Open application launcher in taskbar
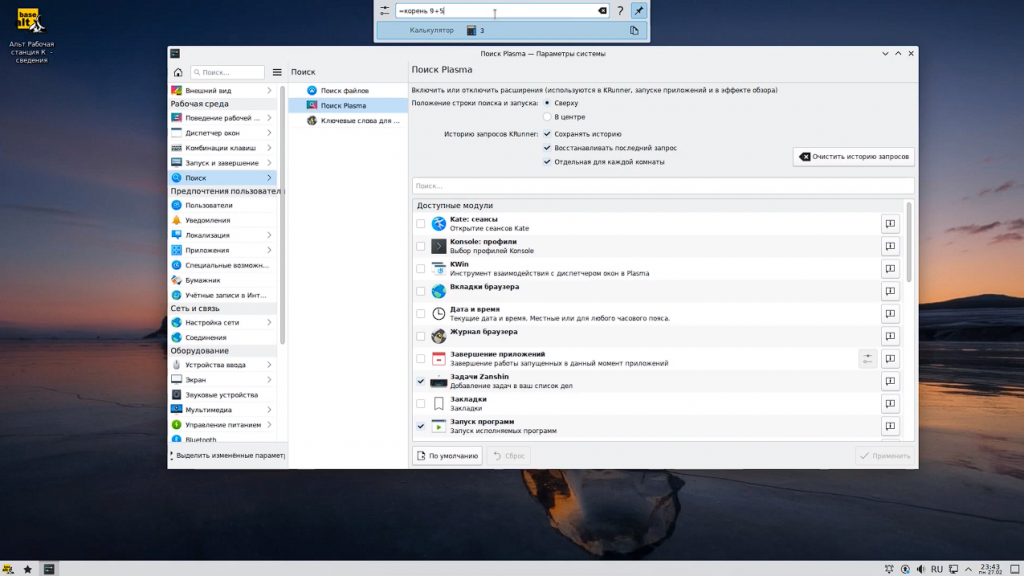1024x576 pixels. 8,569
